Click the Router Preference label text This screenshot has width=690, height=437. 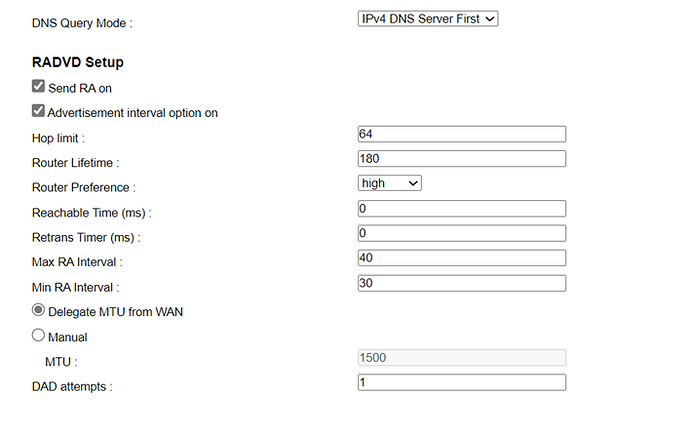click(x=84, y=187)
